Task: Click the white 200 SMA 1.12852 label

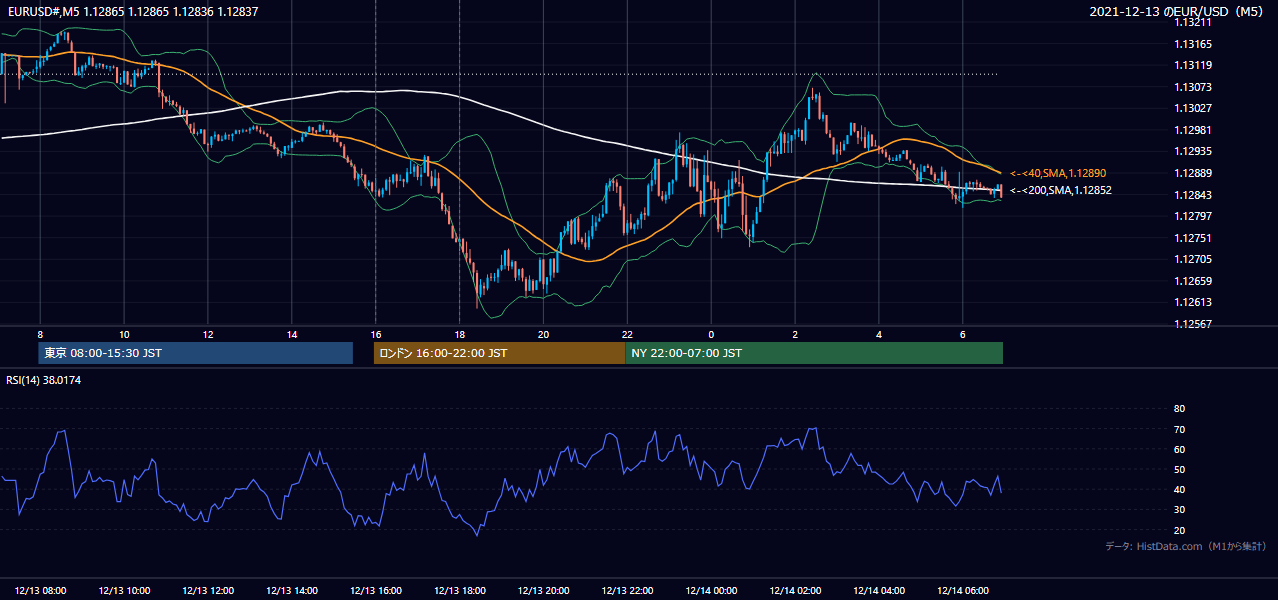Action: 1060,190
